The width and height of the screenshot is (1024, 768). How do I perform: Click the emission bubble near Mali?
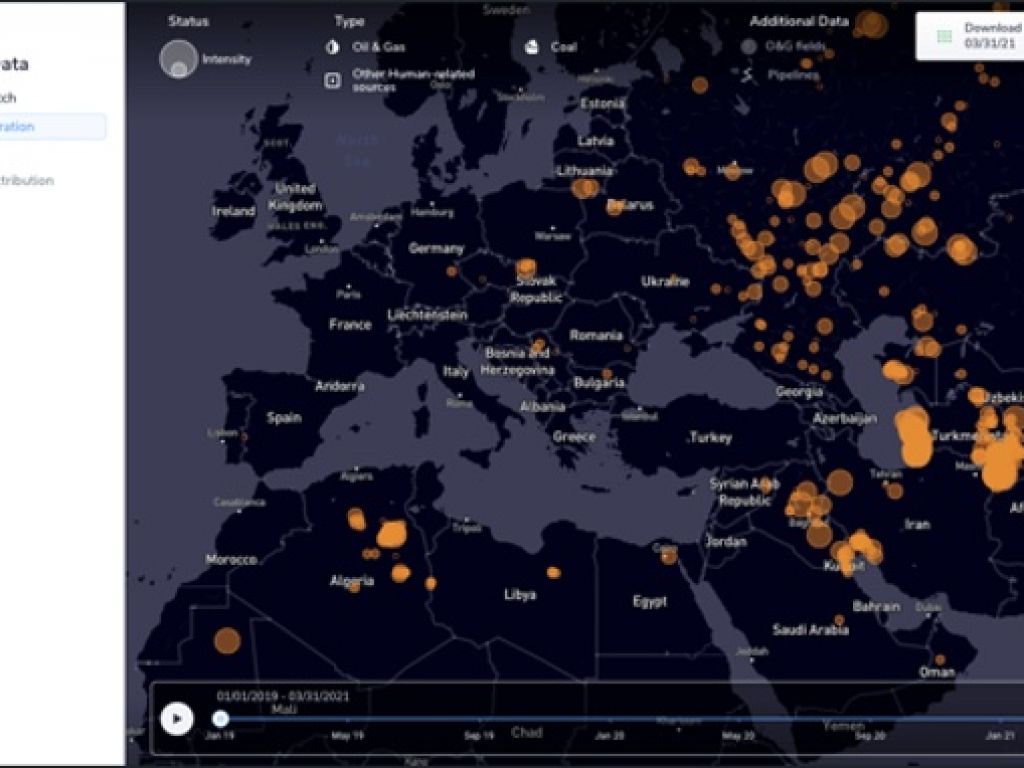pos(227,641)
